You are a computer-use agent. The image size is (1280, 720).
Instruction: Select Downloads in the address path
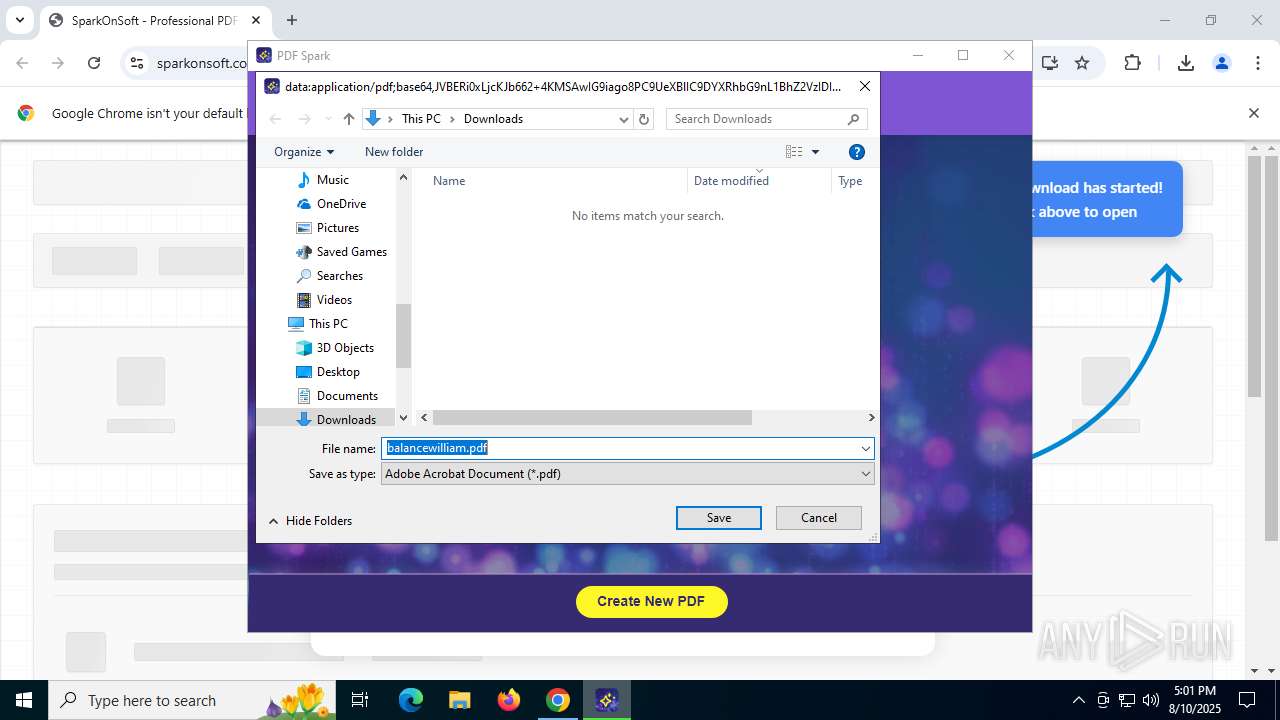pos(493,119)
